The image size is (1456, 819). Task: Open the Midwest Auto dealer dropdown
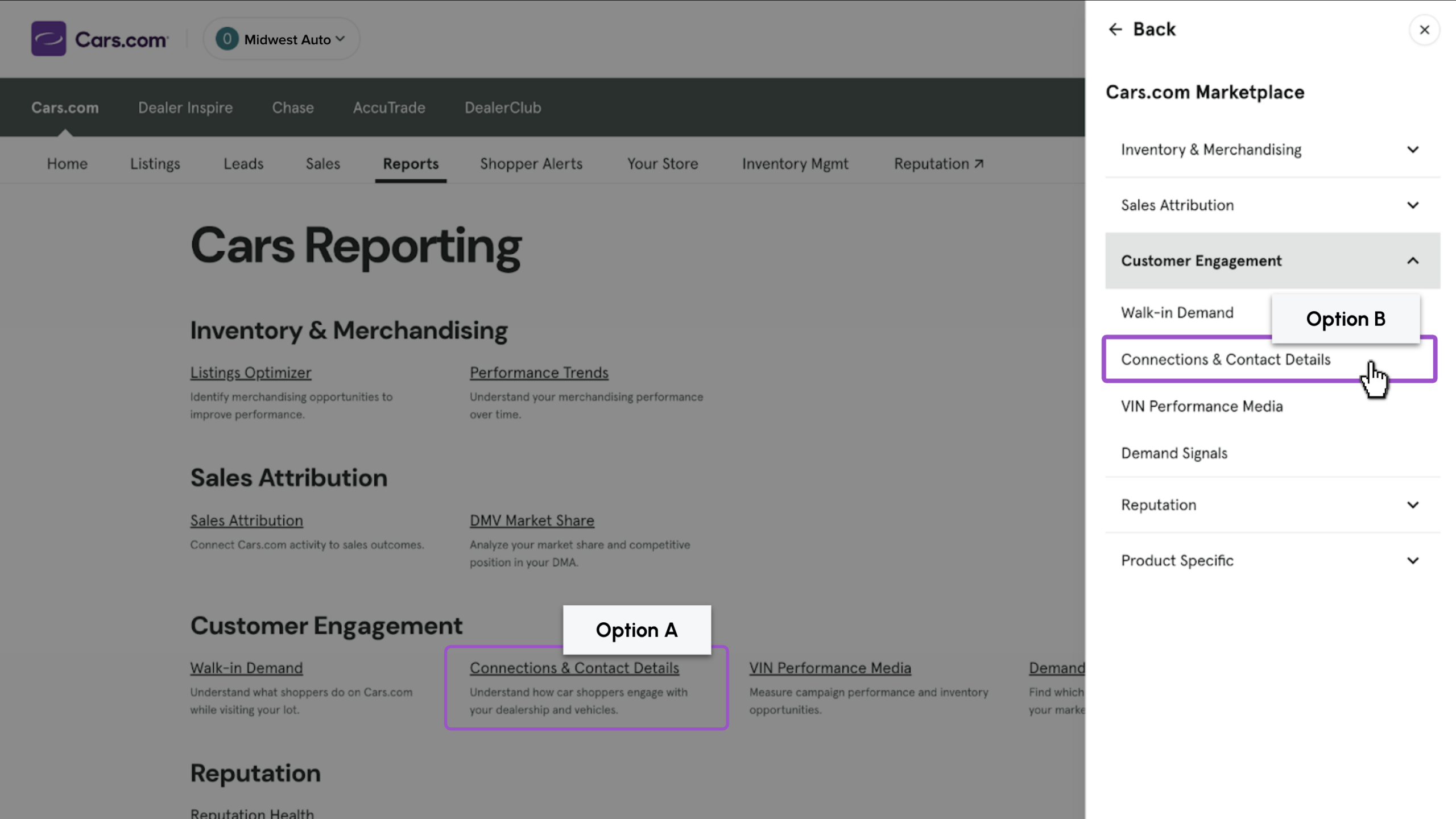pyautogui.click(x=282, y=39)
